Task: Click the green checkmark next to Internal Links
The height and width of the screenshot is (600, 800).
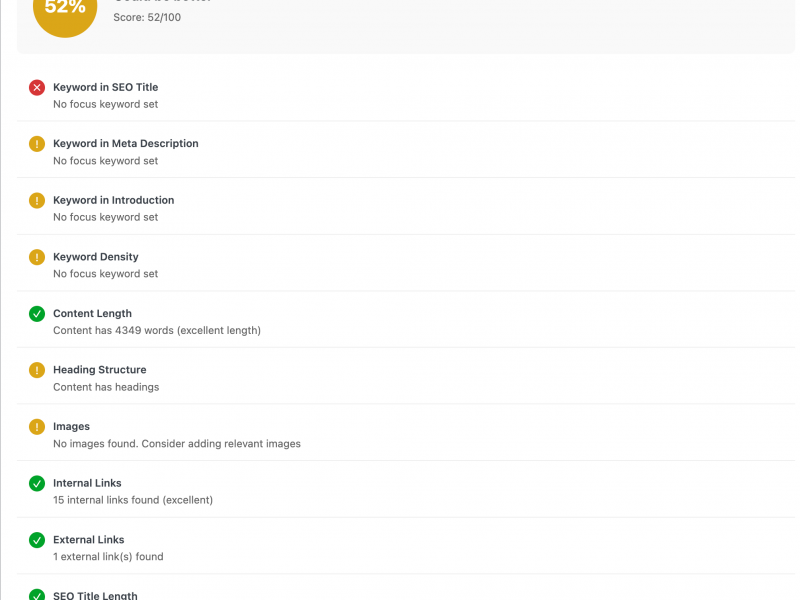Action: click(37, 483)
